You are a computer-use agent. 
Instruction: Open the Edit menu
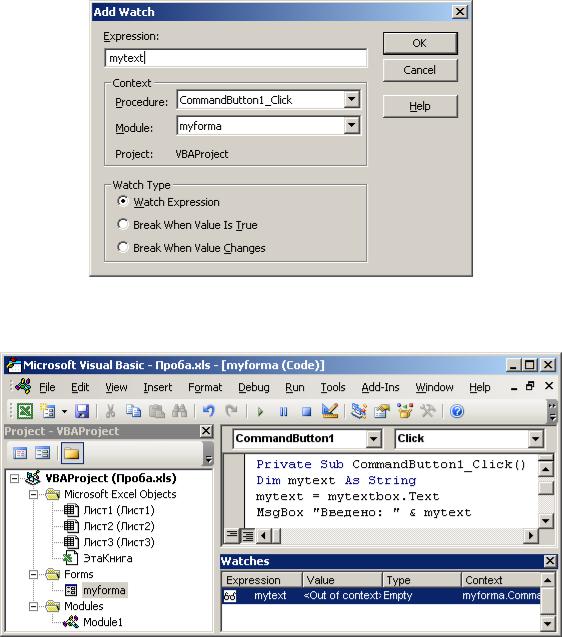tap(80, 387)
